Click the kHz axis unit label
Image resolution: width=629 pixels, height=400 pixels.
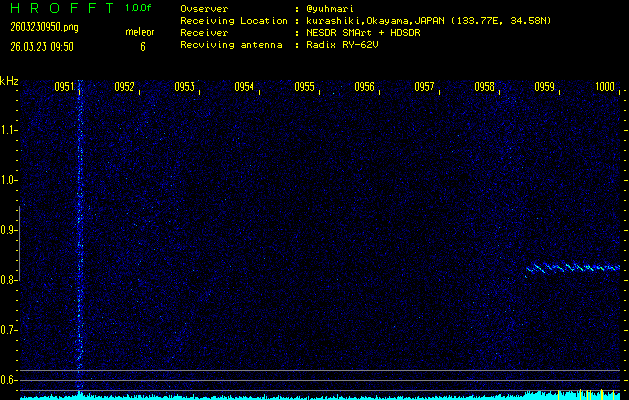coord(9,81)
